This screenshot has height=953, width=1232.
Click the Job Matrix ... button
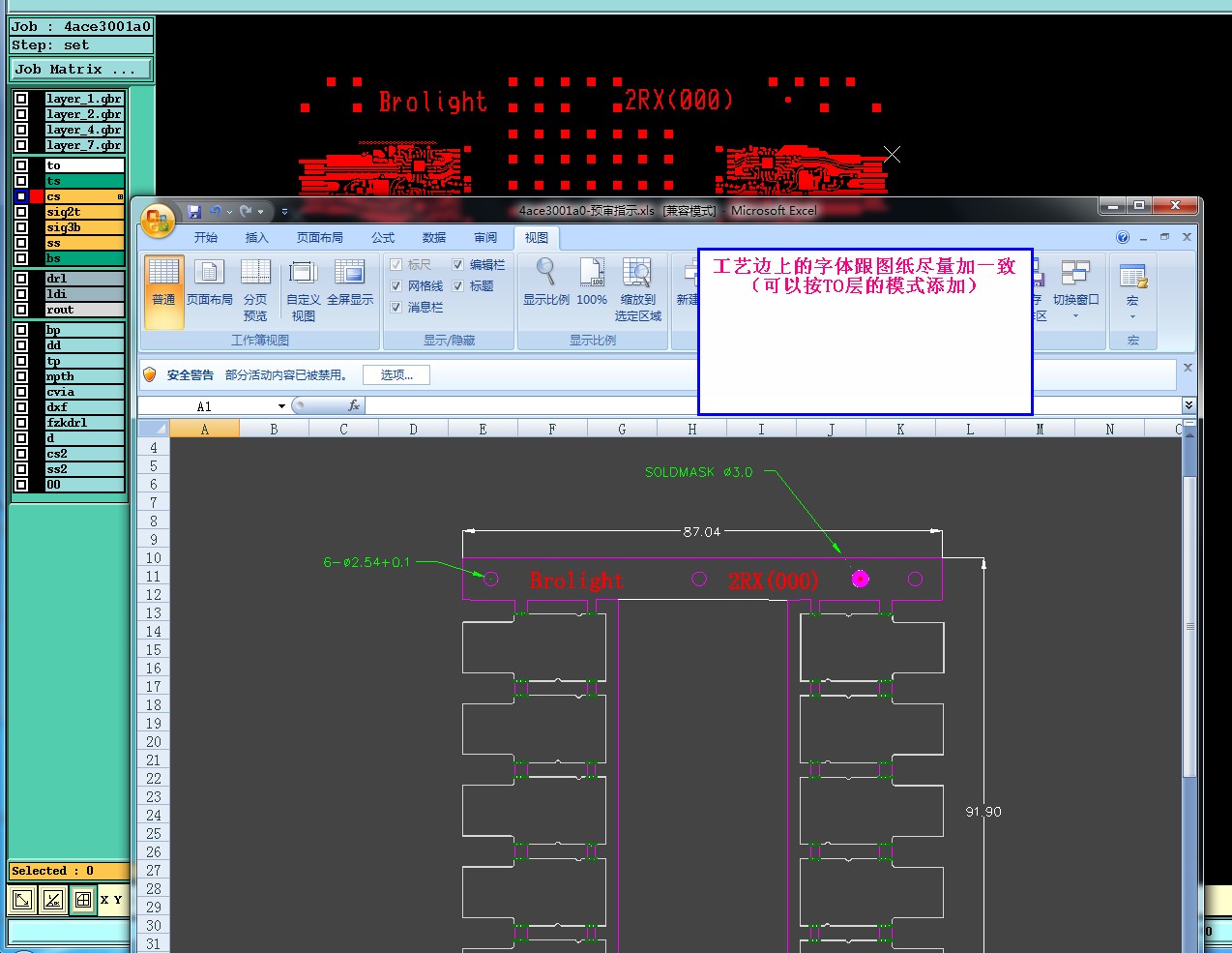[x=81, y=70]
